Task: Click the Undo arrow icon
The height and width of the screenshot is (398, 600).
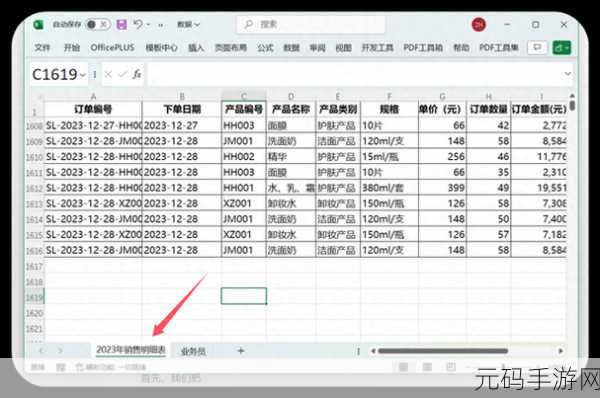Action: coord(138,24)
